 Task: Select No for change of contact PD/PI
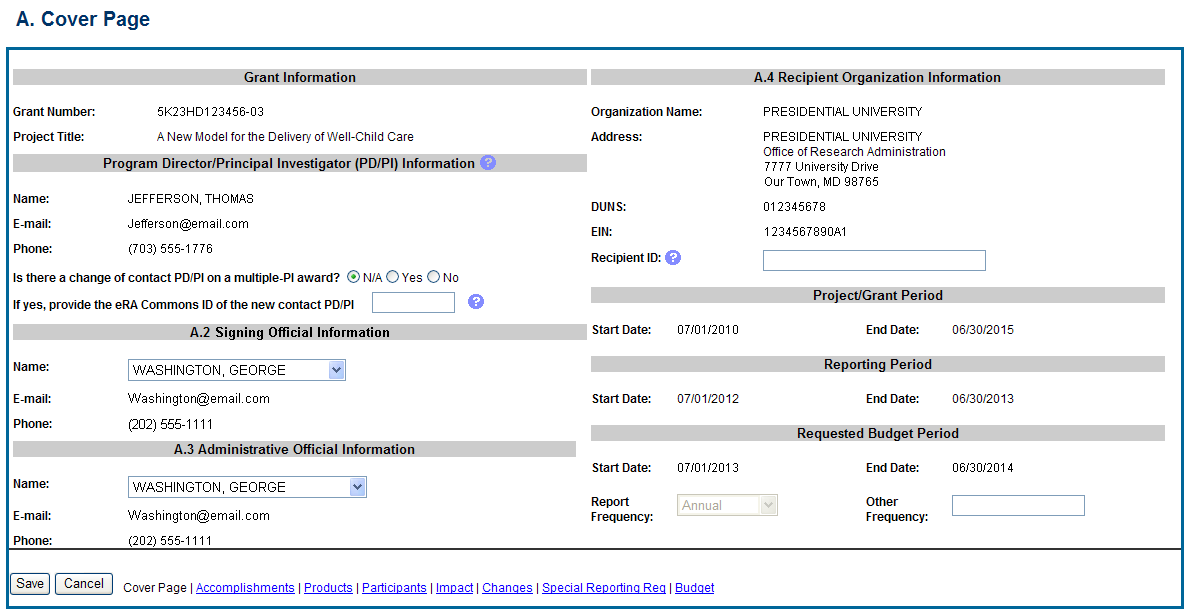434,277
